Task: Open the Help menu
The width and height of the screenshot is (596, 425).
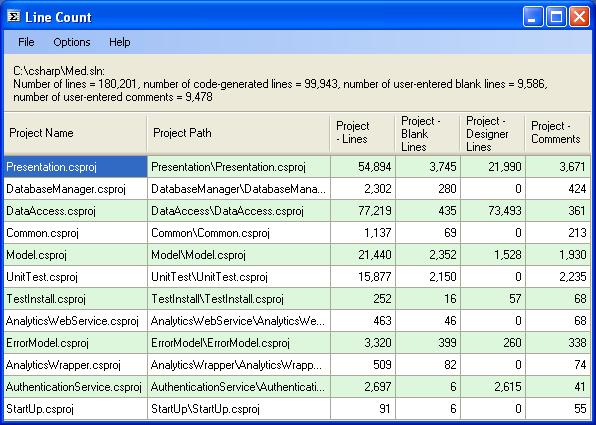Action: (x=119, y=42)
